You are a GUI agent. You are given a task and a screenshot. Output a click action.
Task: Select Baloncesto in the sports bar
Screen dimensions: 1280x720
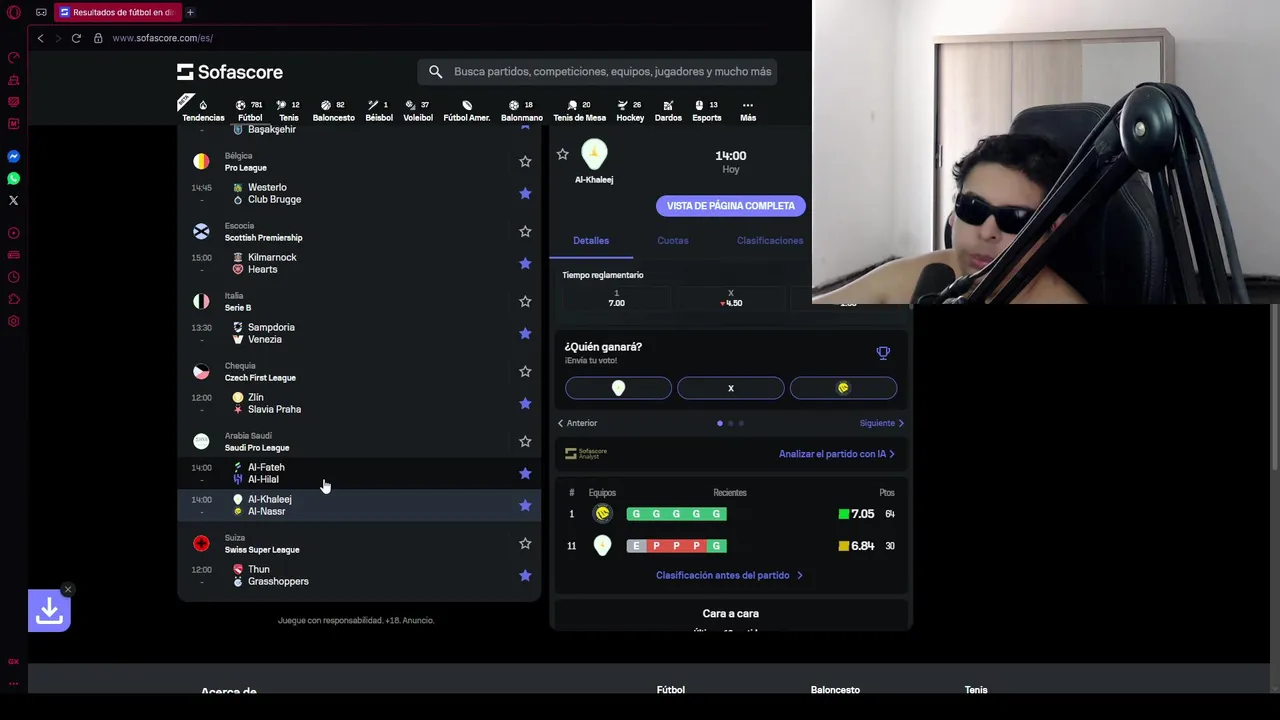click(x=334, y=110)
